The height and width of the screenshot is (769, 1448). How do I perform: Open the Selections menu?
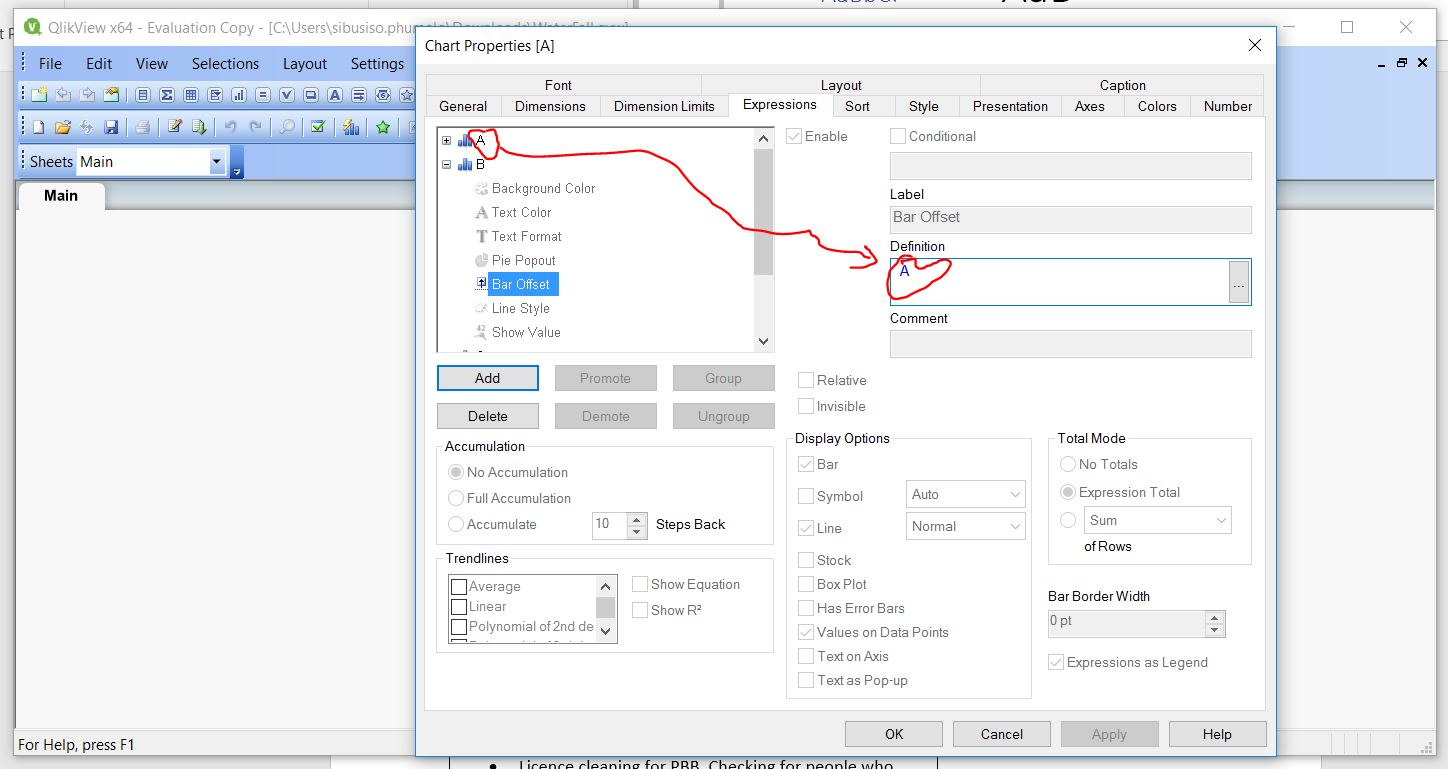click(225, 63)
